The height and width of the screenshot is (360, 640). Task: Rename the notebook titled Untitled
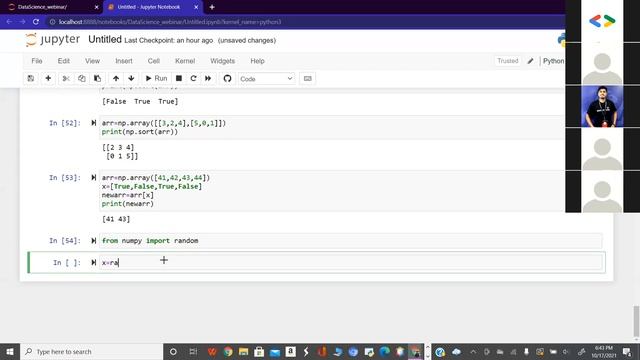[105, 40]
